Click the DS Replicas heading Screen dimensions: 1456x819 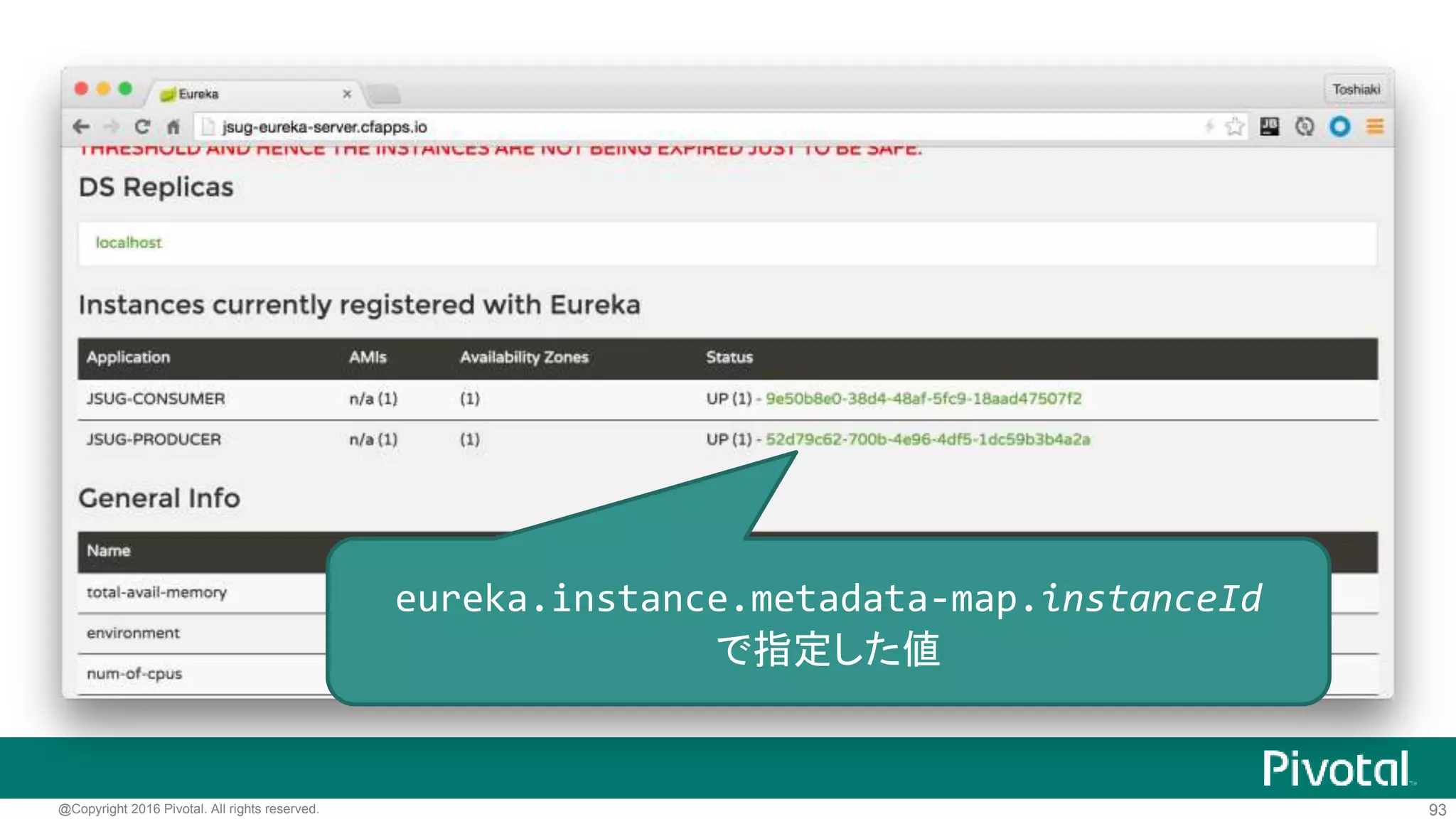(x=156, y=187)
